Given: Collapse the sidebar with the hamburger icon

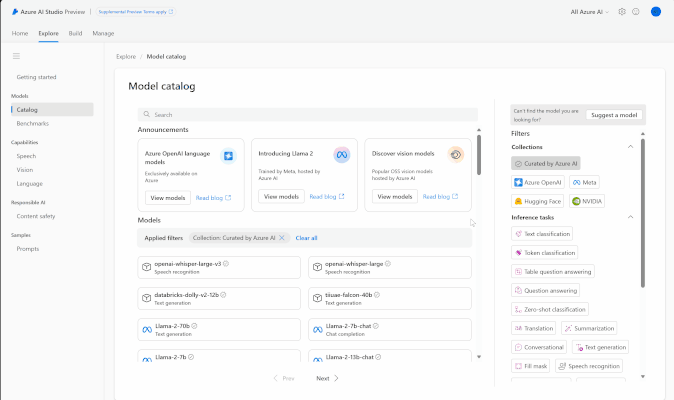Looking at the screenshot, I should pos(16,56).
